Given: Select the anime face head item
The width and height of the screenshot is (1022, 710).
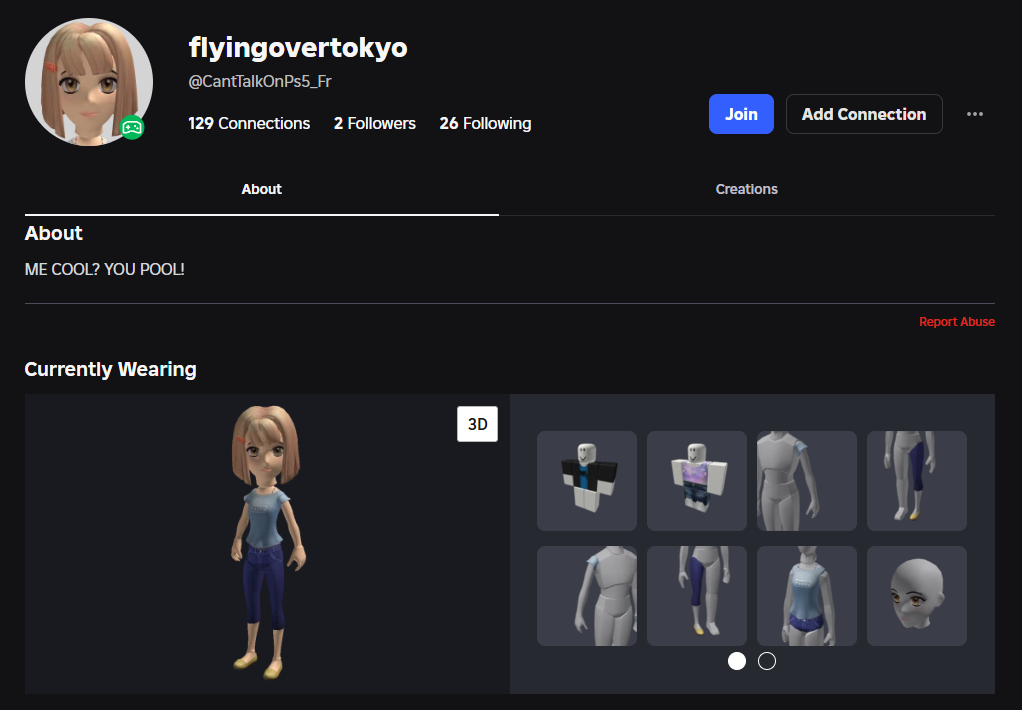Looking at the screenshot, I should (x=916, y=596).
